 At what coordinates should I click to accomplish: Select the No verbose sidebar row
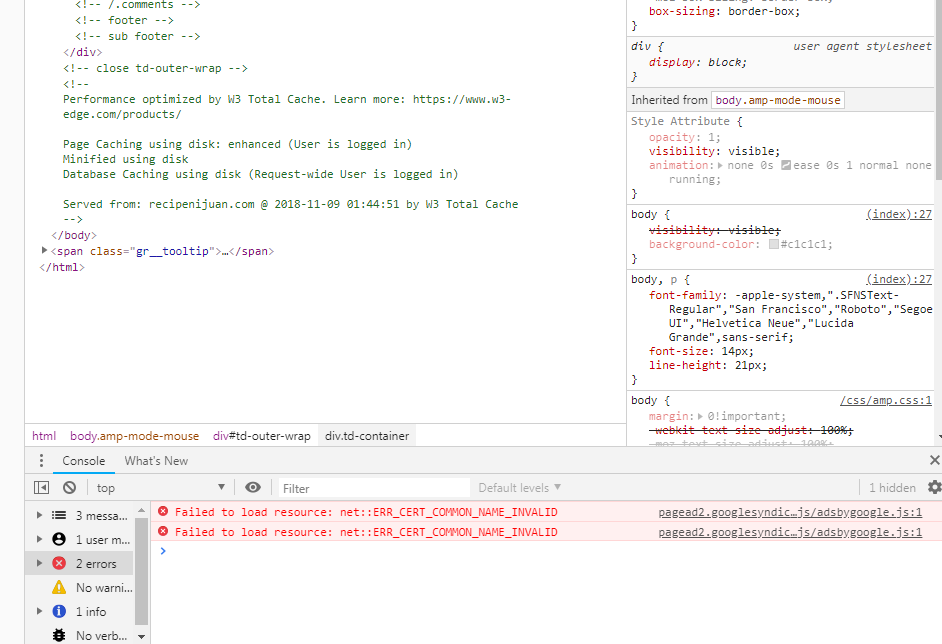(79, 635)
